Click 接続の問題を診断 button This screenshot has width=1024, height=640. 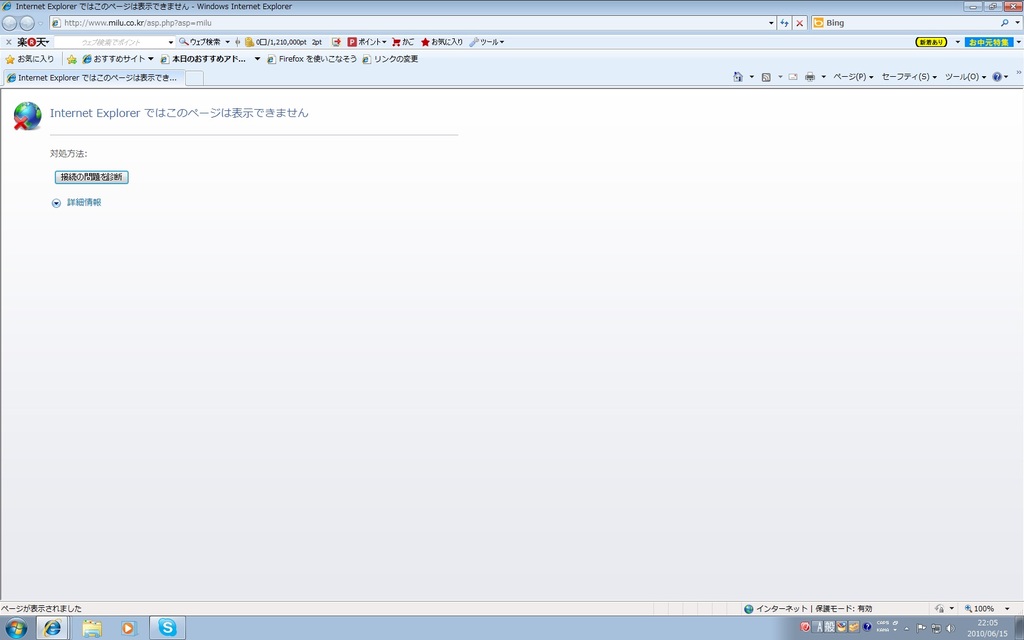(x=92, y=177)
